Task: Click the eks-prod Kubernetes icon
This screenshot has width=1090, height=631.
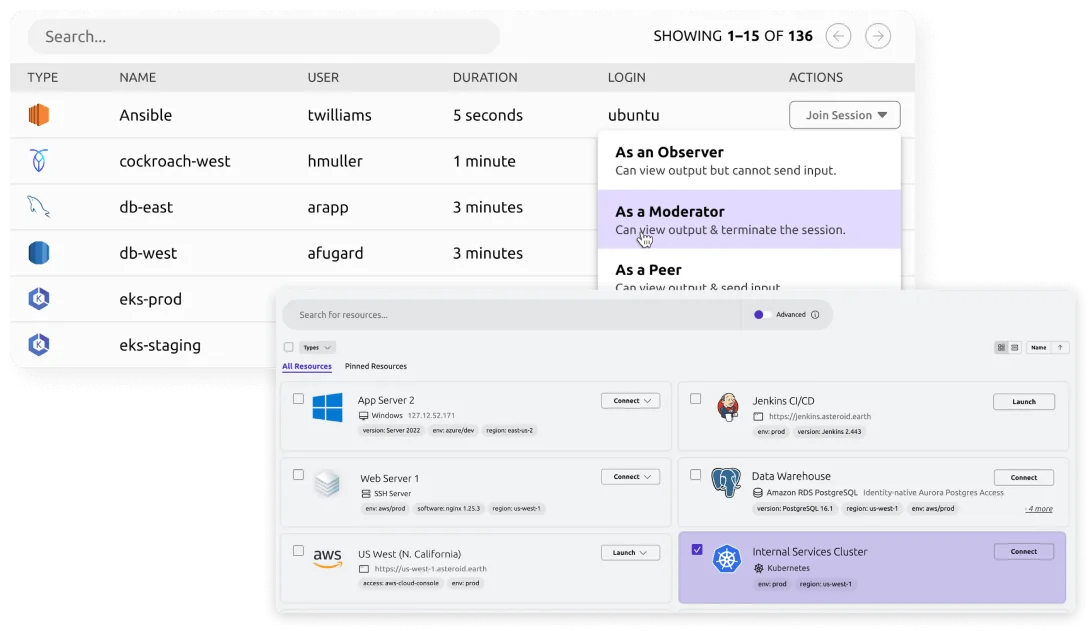Action: [39, 299]
